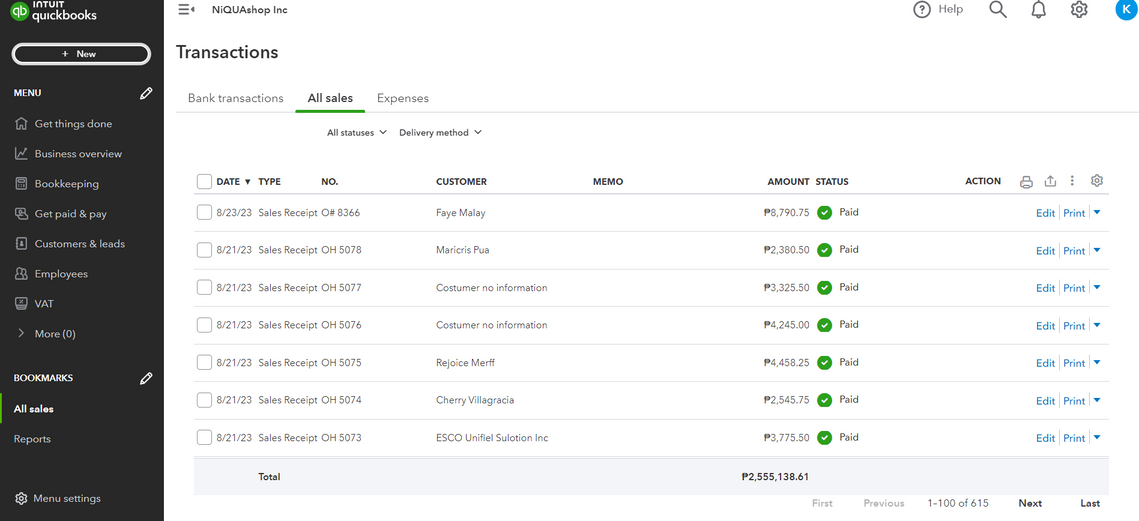Open the notifications bell icon
The height and width of the screenshot is (521, 1139).
click(x=1038, y=10)
